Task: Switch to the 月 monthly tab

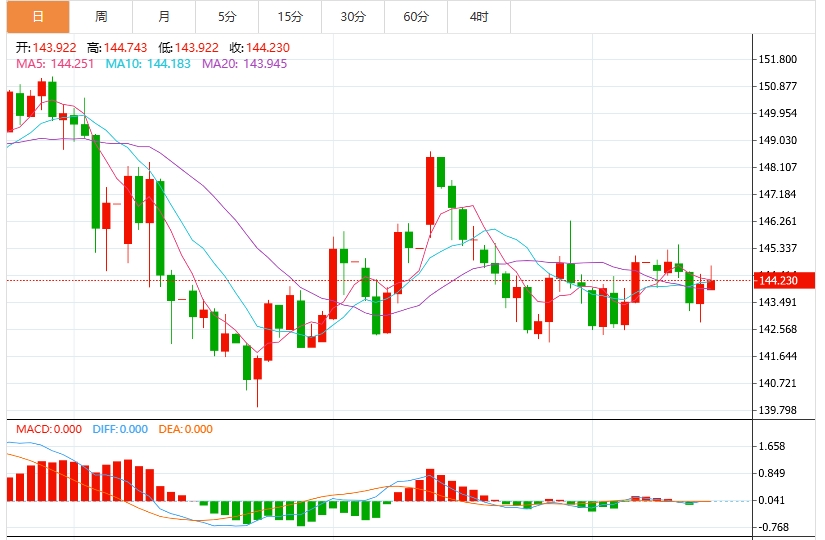Action: click(x=164, y=17)
